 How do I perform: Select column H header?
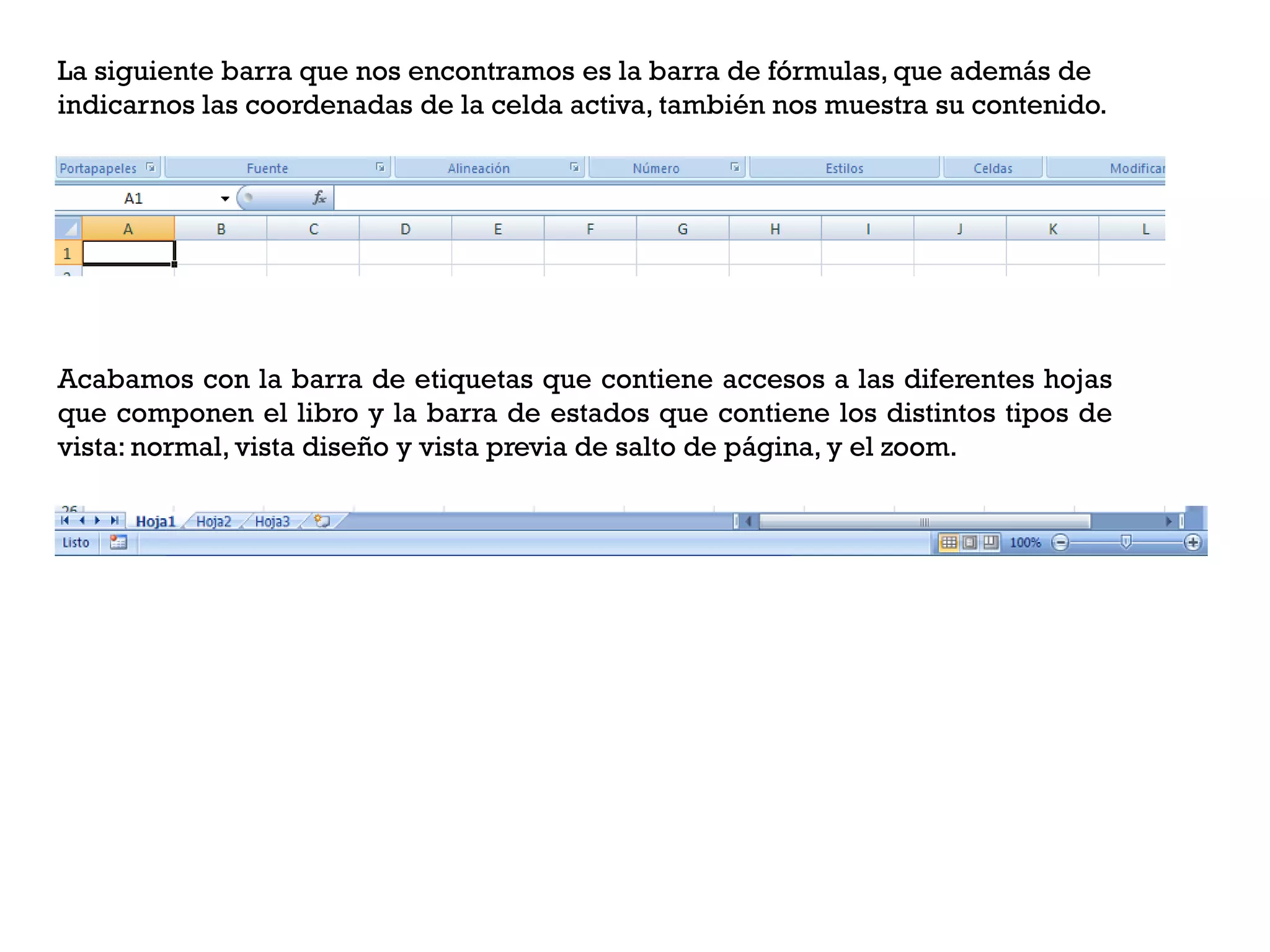pos(775,229)
